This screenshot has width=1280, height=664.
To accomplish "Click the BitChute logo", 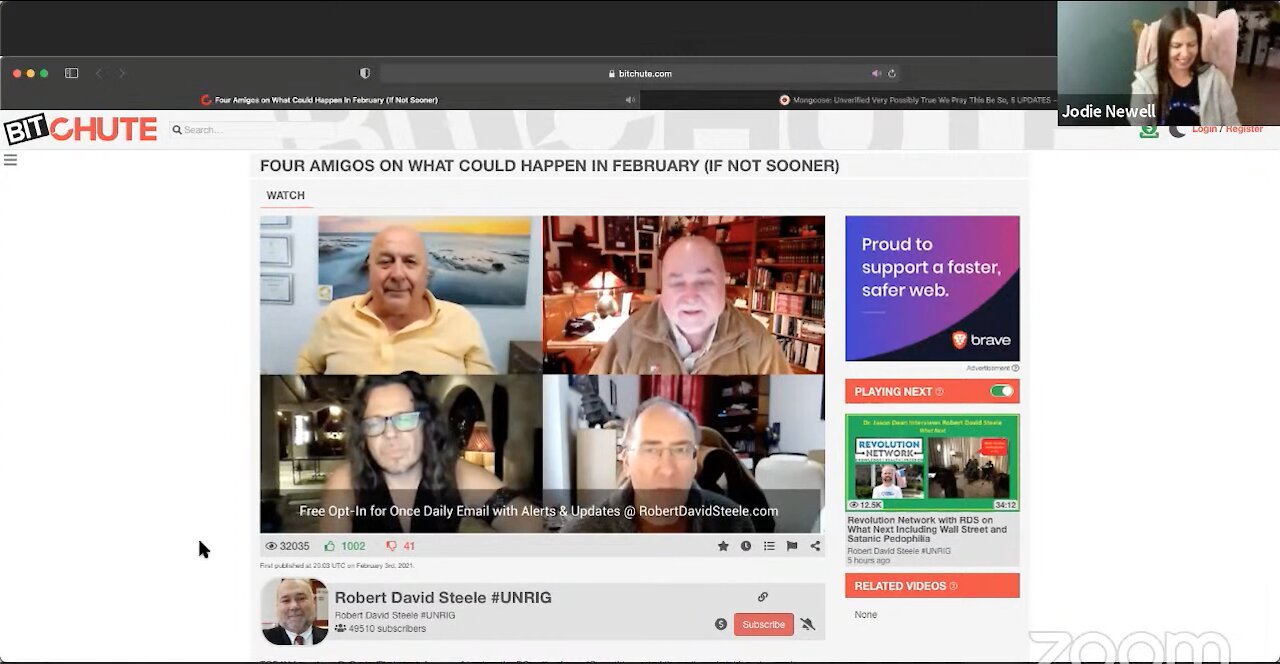I will (80, 129).
